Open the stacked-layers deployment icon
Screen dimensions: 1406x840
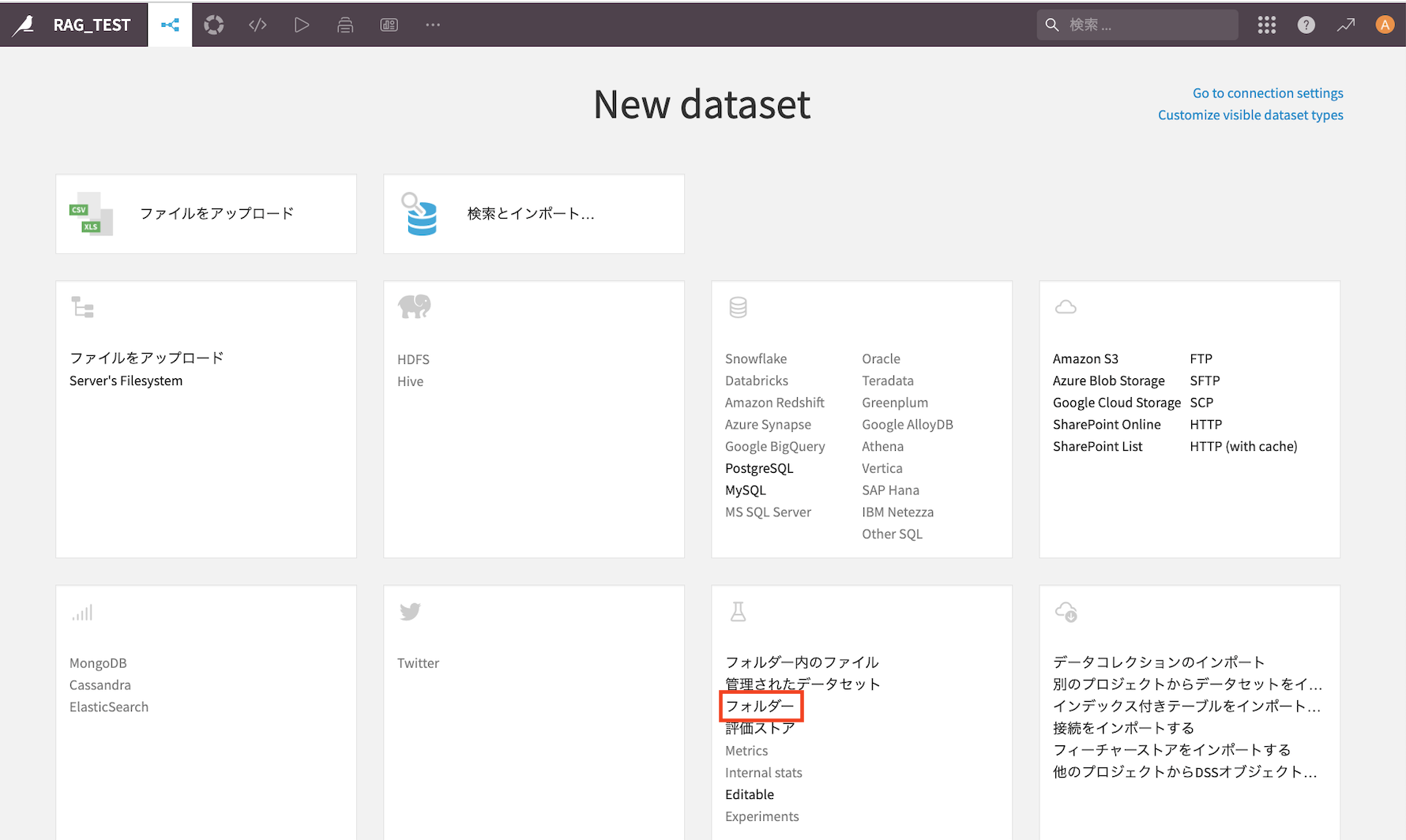[x=345, y=25]
